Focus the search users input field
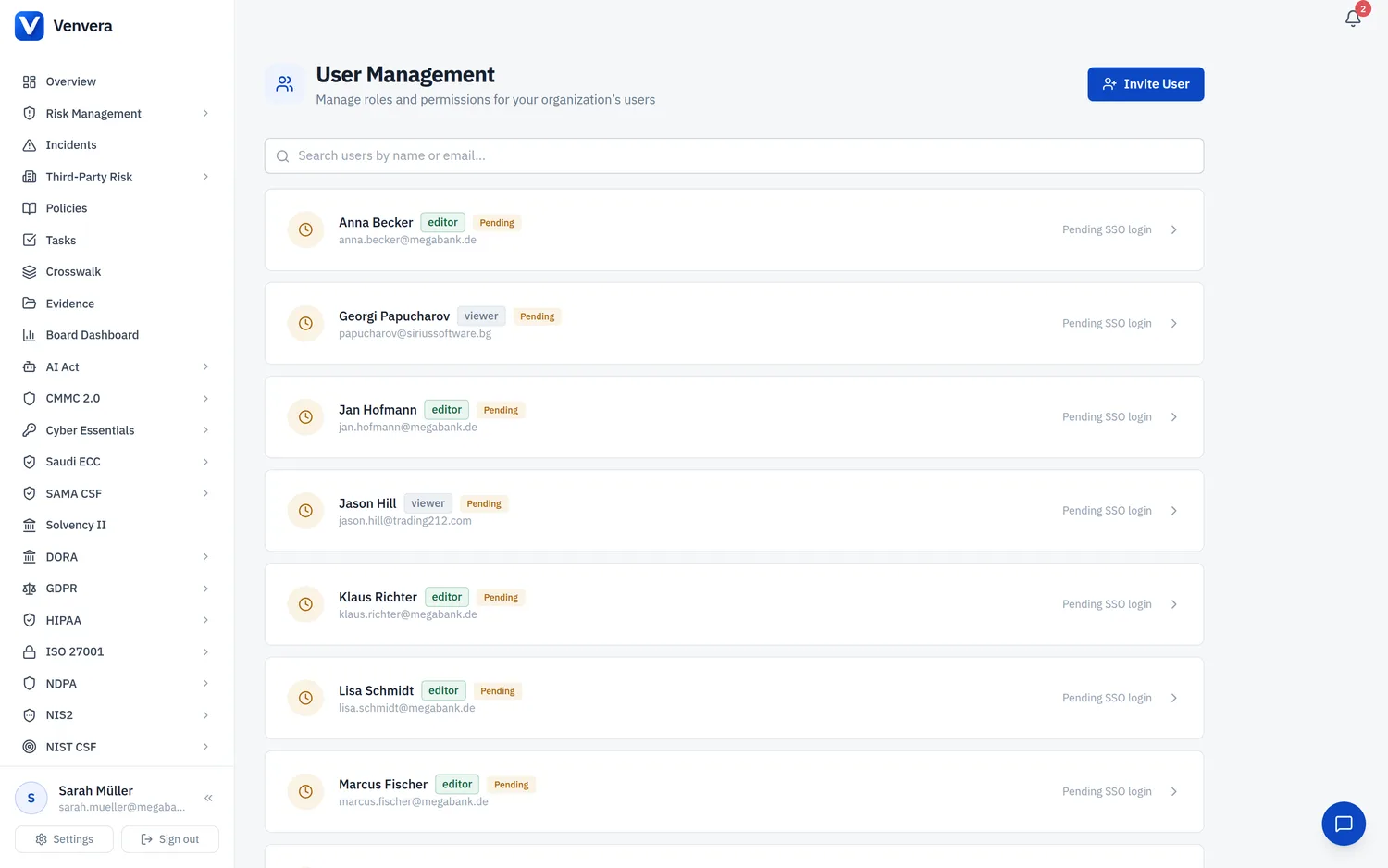This screenshot has width=1388, height=868. point(734,155)
